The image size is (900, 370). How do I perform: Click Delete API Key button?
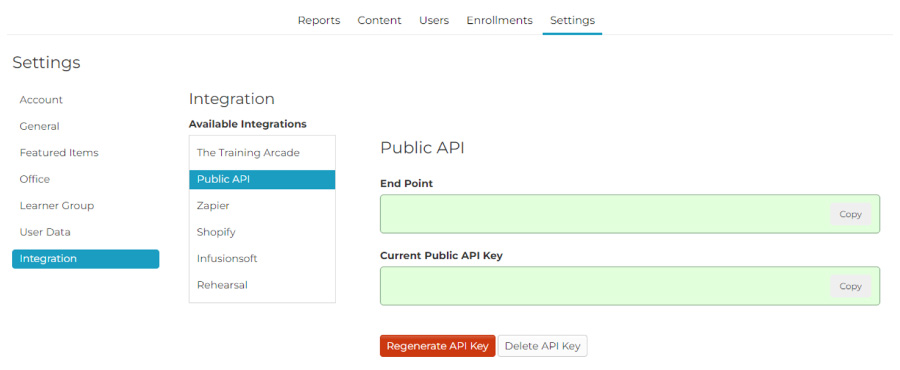coord(542,346)
